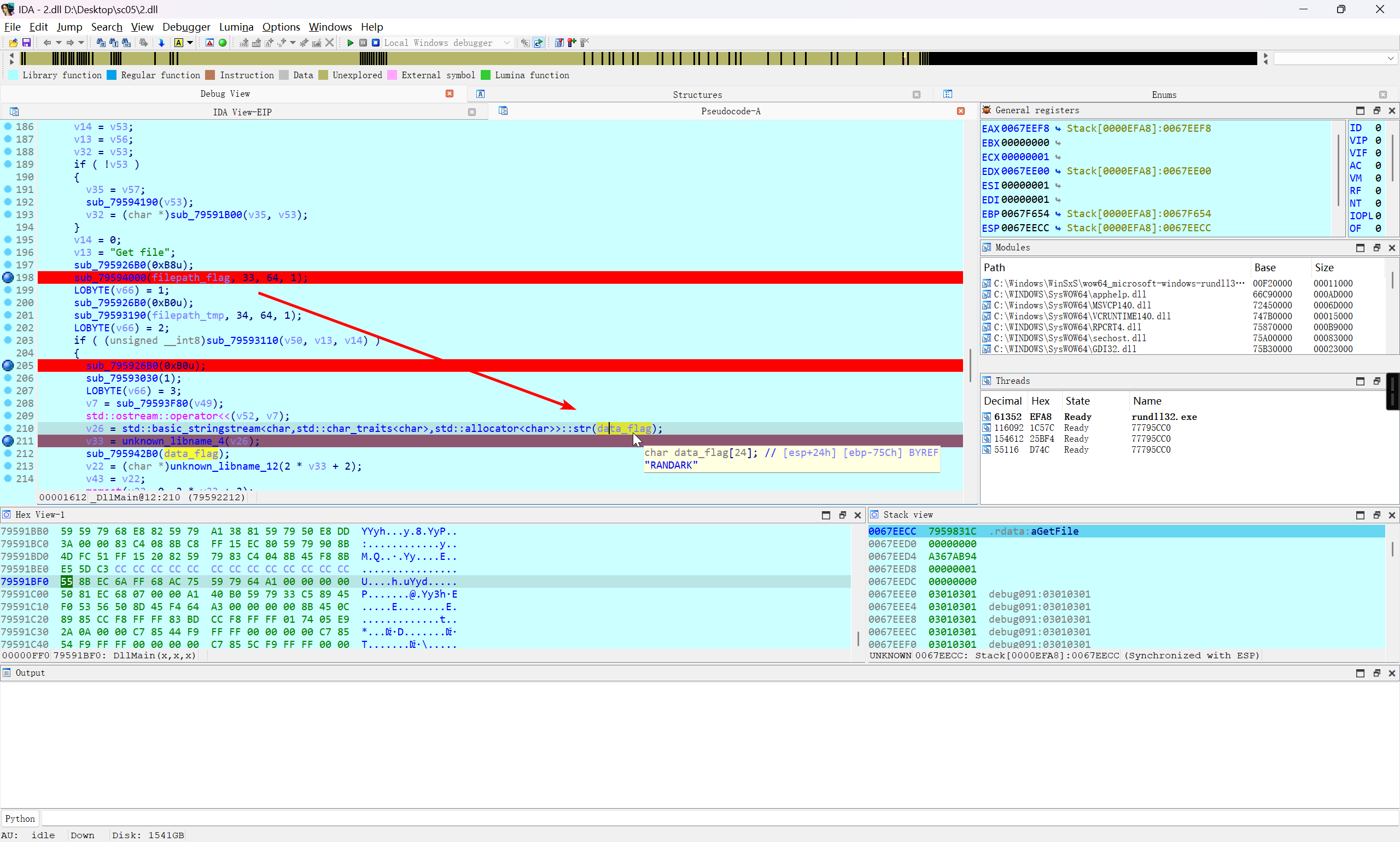Jump back with the left arrow icon
Viewport: 1400px width, 842px height.
[x=47, y=43]
